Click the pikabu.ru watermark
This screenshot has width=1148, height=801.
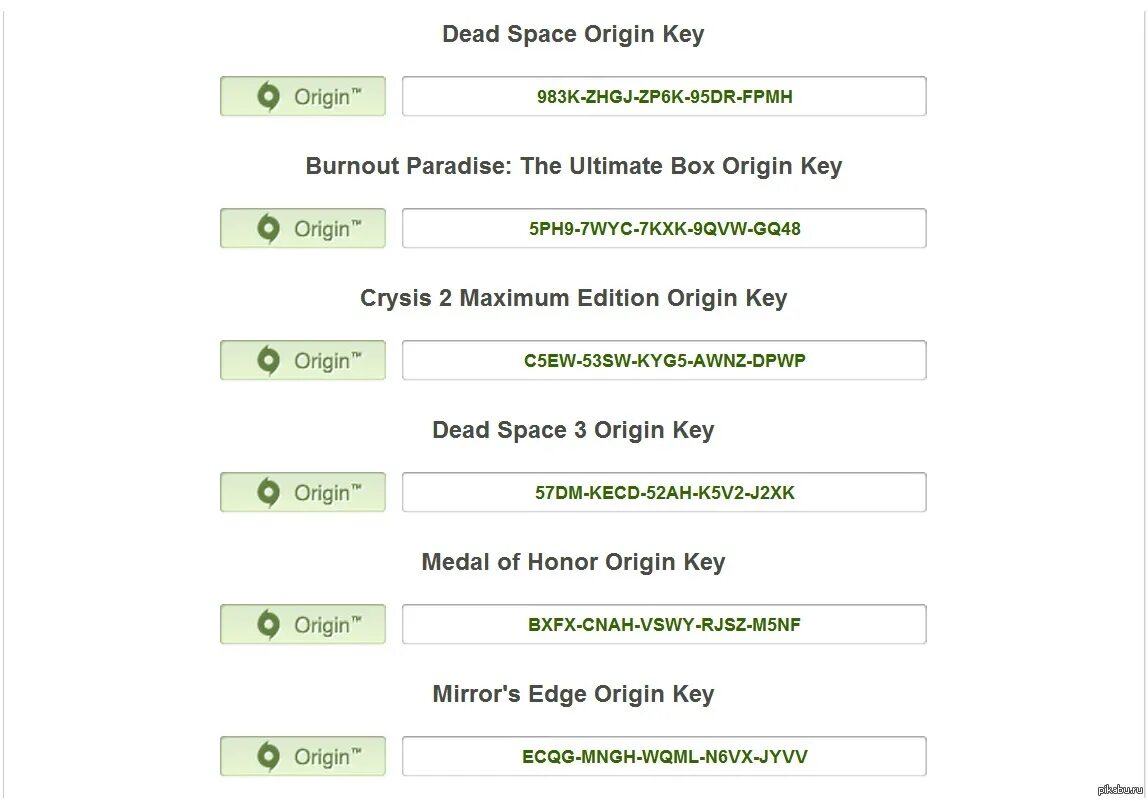click(1120, 789)
